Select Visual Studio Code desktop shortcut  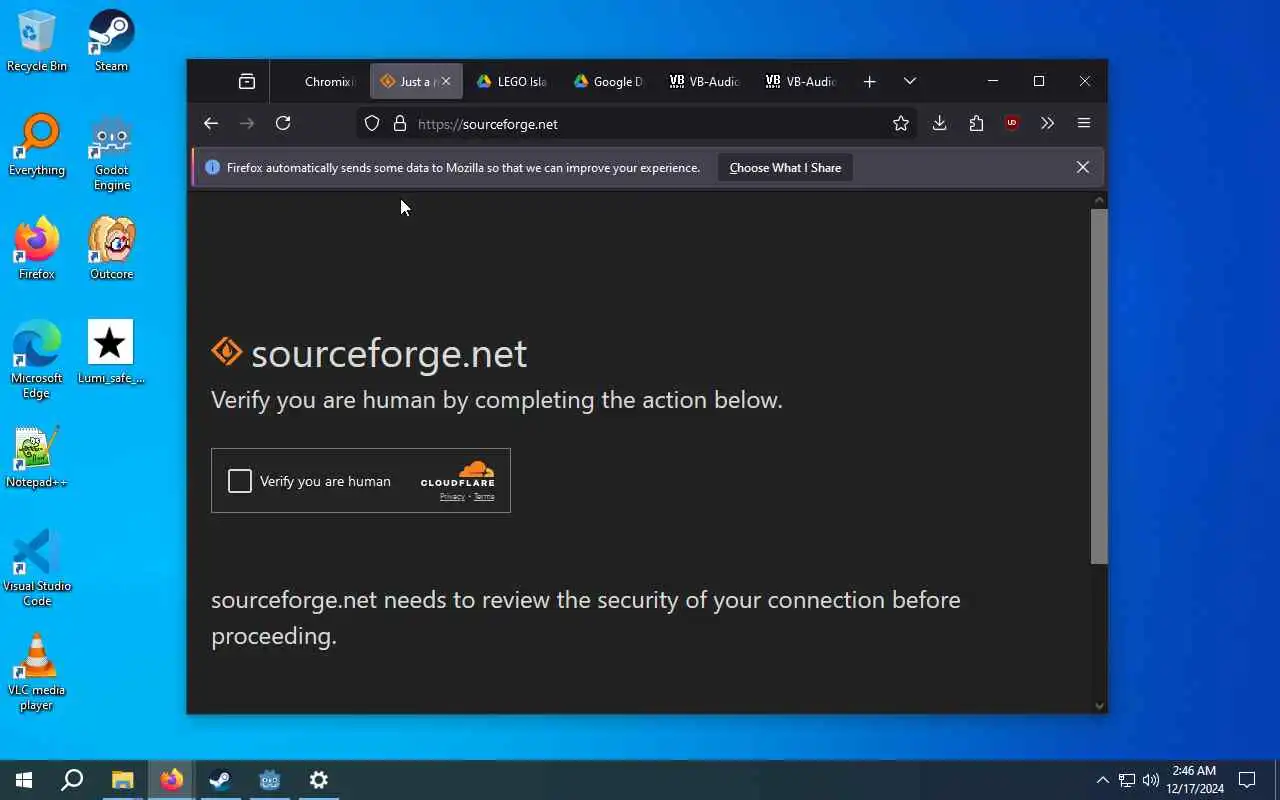coord(37,568)
